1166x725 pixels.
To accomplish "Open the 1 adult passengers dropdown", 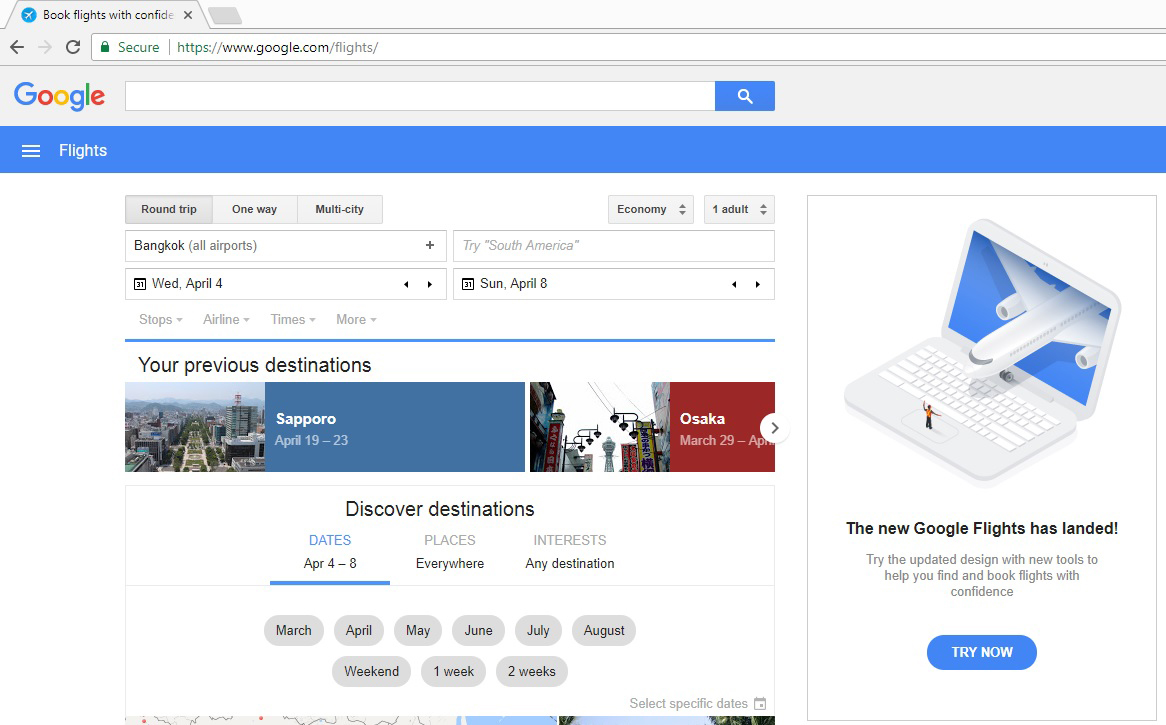I will [x=739, y=210].
